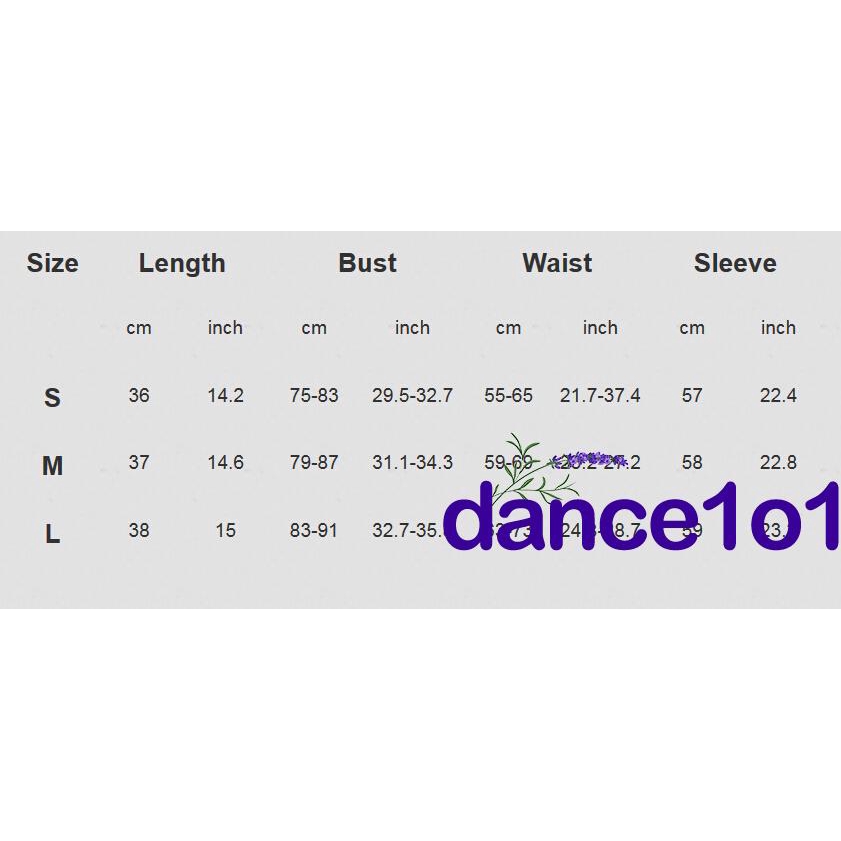The height and width of the screenshot is (841, 841).
Task: Select the 75-83 bust cm value
Action: [x=314, y=395]
